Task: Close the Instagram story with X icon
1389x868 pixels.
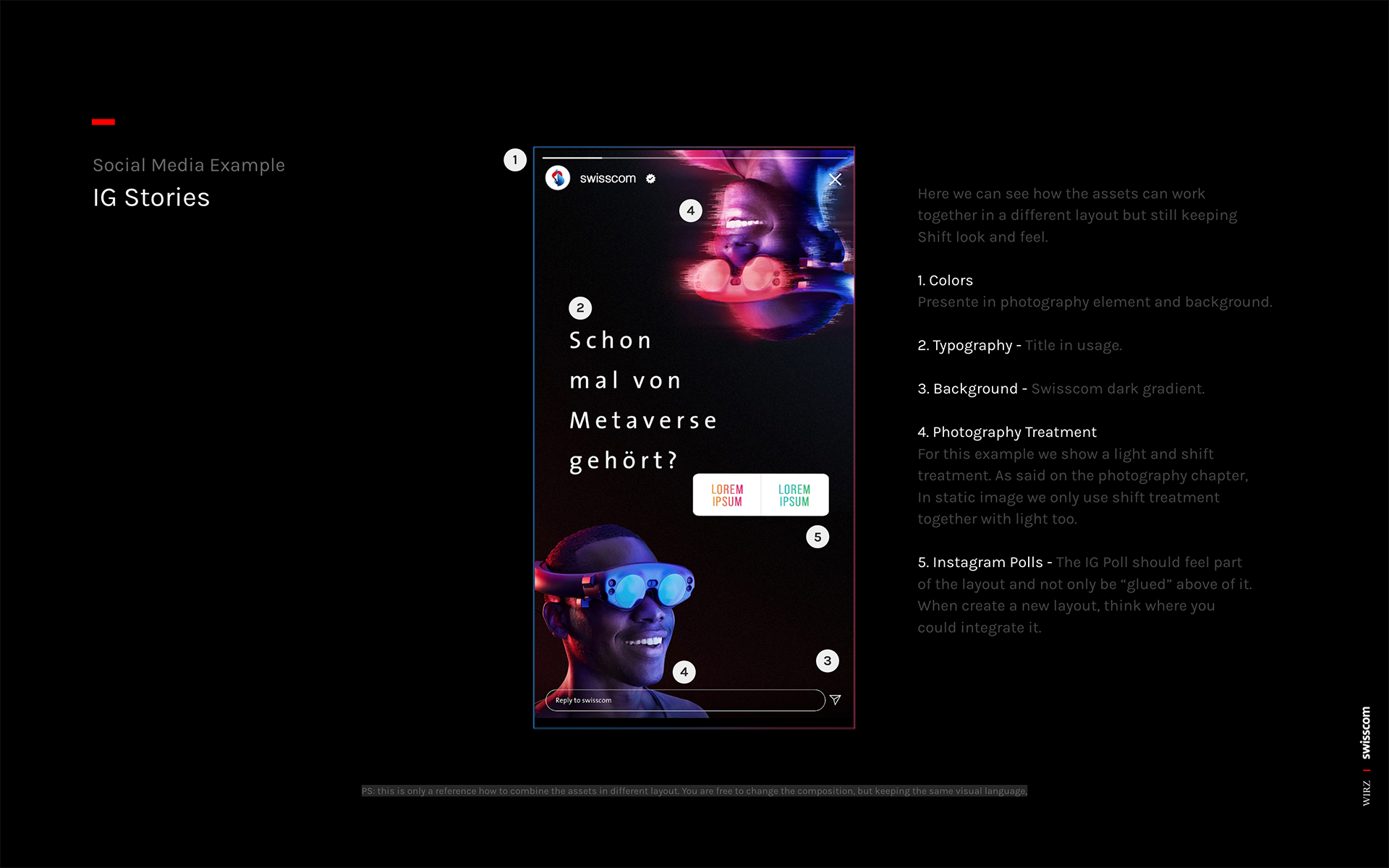Action: point(835,179)
